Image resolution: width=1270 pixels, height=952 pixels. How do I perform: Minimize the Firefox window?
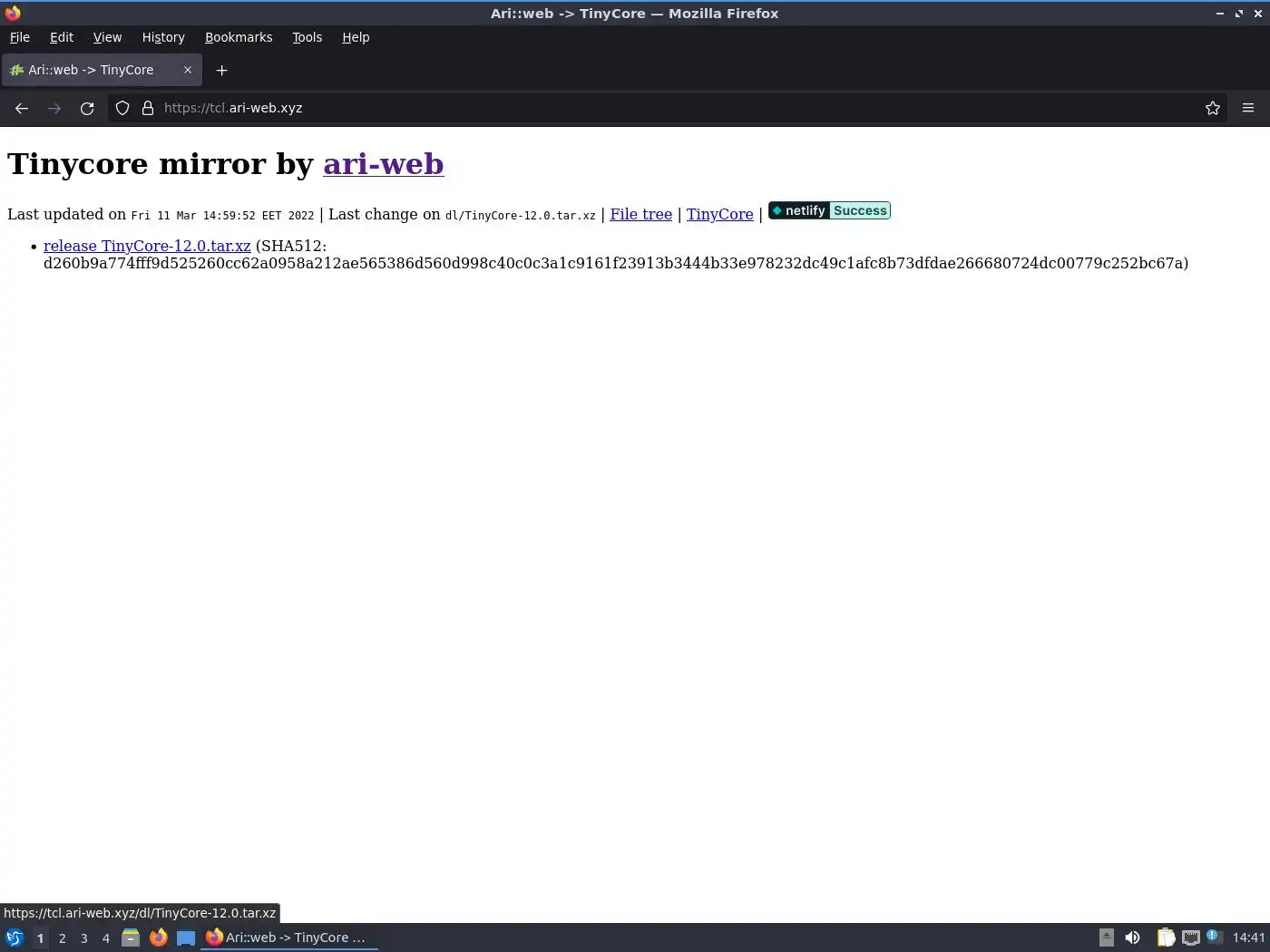pyautogui.click(x=1220, y=13)
